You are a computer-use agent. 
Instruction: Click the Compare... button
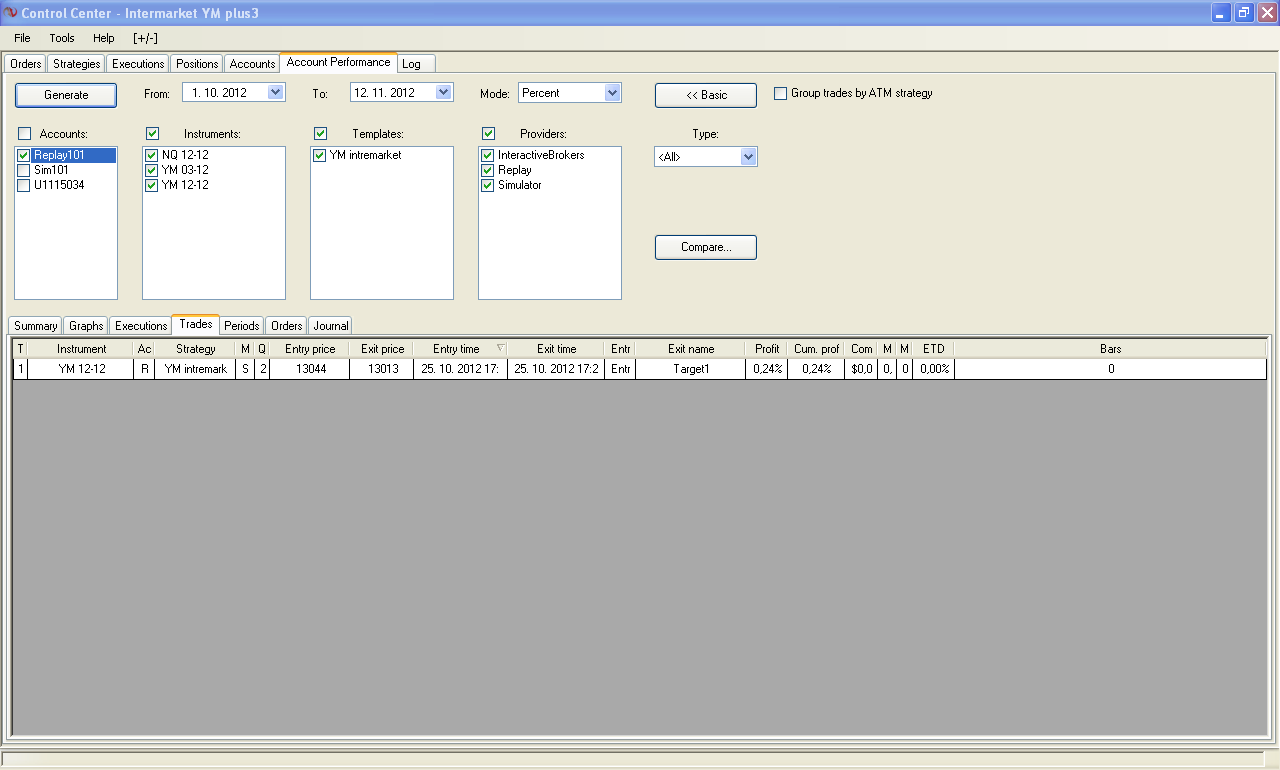706,247
